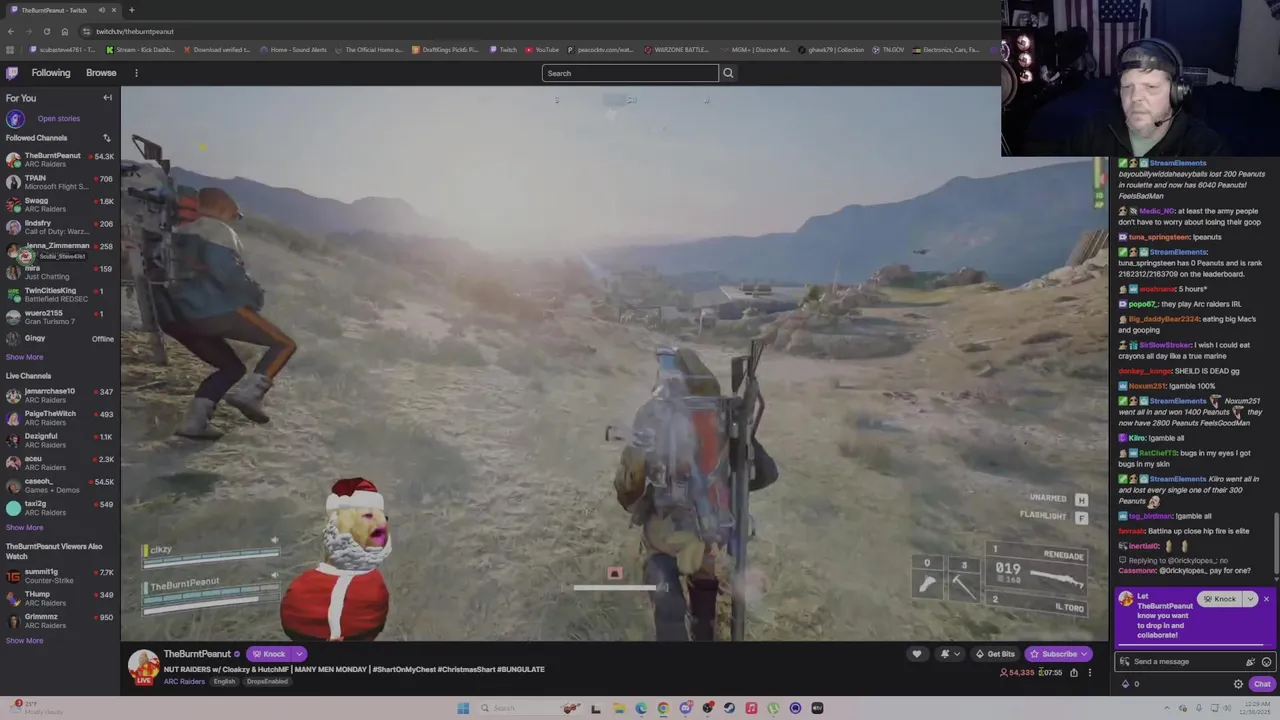Open TheBurntPeanut followed channel row
1280x720 pixels.
pyautogui.click(x=60, y=160)
